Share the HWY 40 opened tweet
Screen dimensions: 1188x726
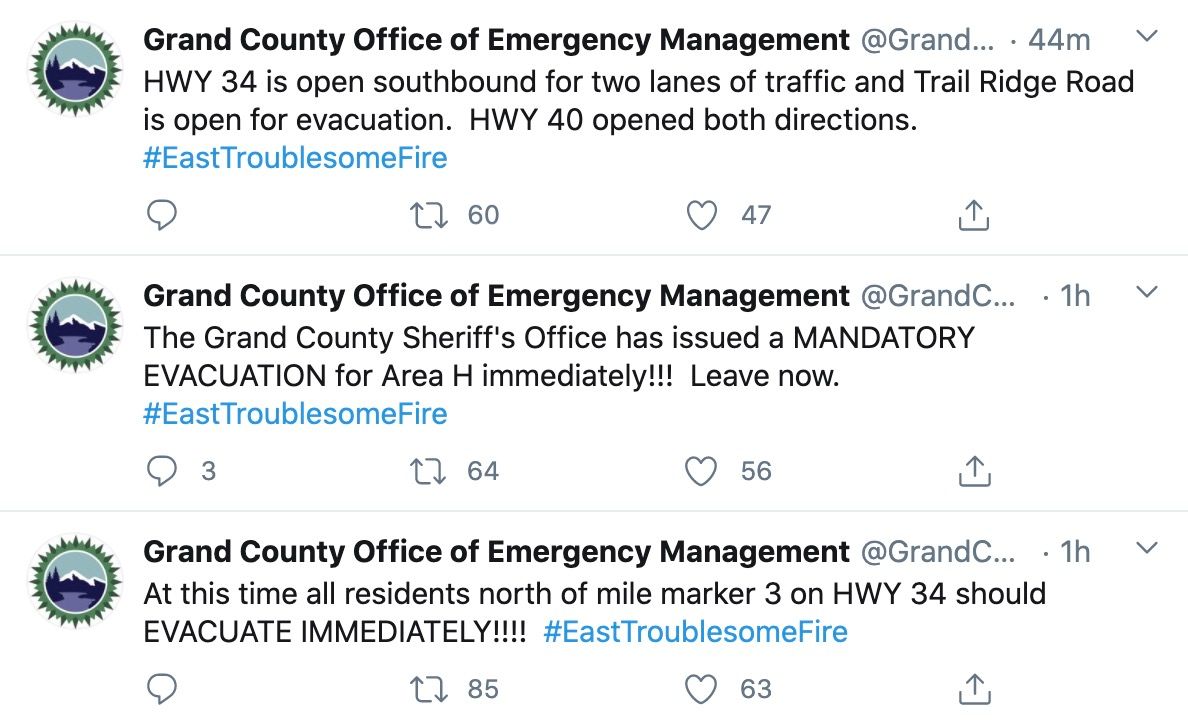point(974,215)
